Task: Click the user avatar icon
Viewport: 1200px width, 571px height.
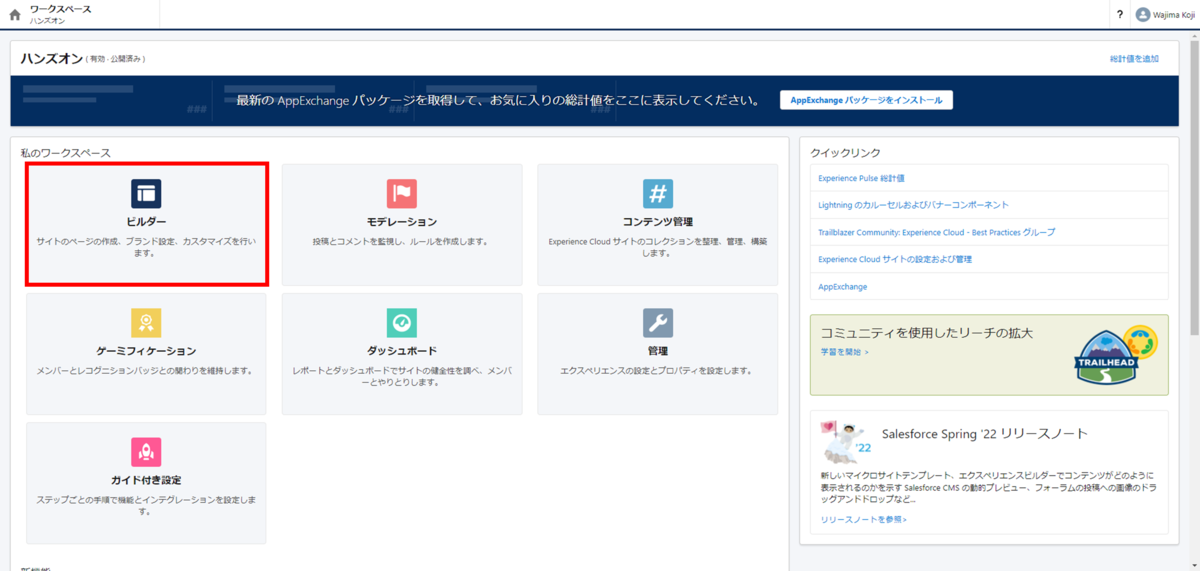Action: click(1143, 14)
